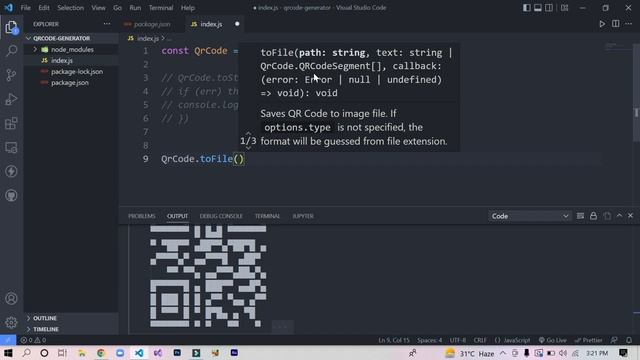Change Spaces: 4 indentation setting

point(429,340)
